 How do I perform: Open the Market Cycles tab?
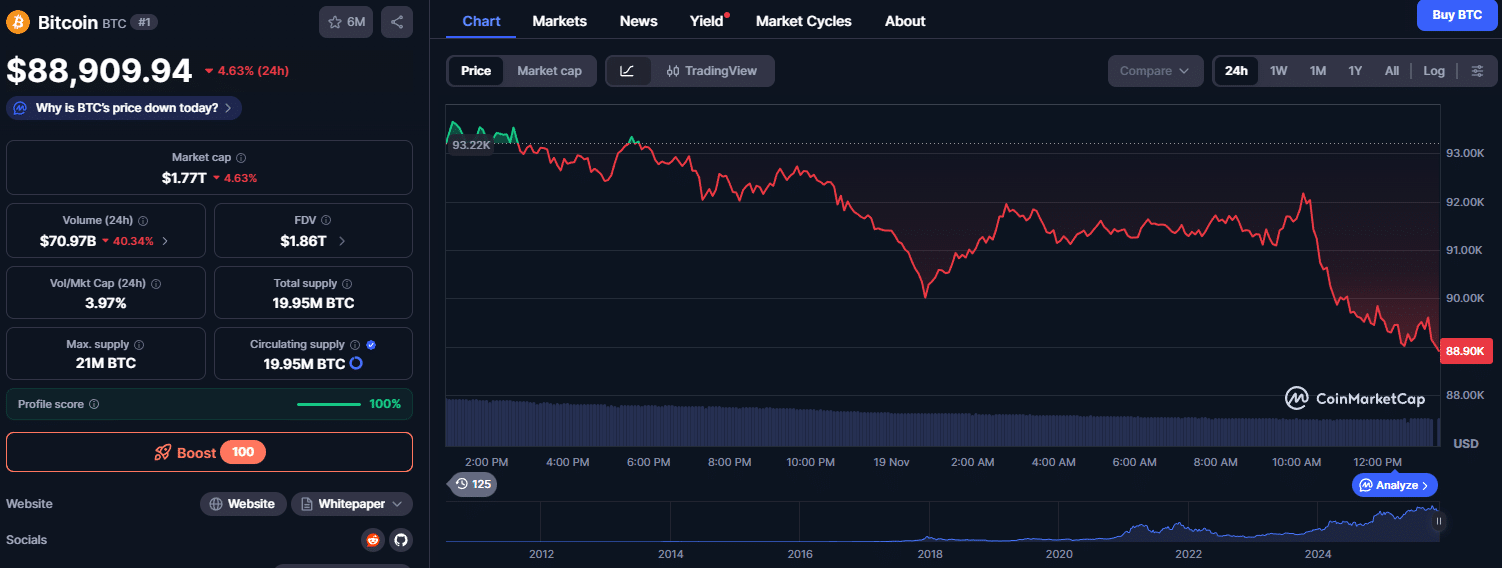(x=803, y=21)
